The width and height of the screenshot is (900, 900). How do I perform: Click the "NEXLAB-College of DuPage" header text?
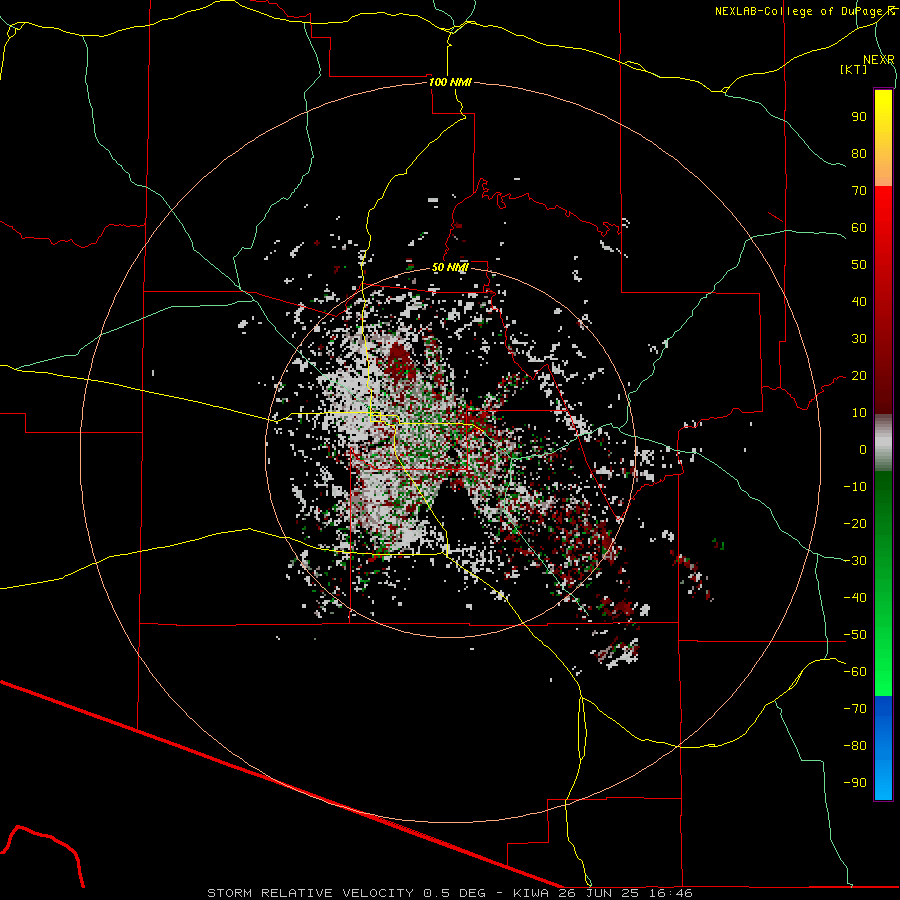tap(800, 11)
